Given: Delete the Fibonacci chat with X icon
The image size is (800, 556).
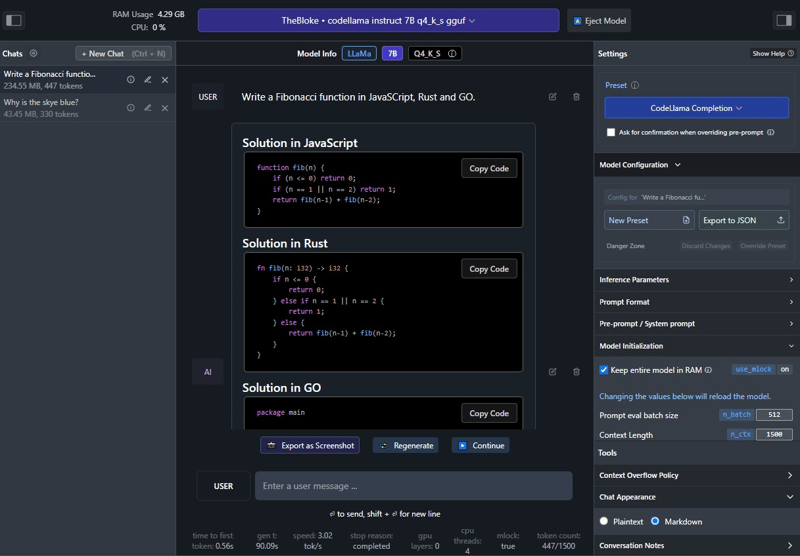Looking at the screenshot, I should pos(165,80).
